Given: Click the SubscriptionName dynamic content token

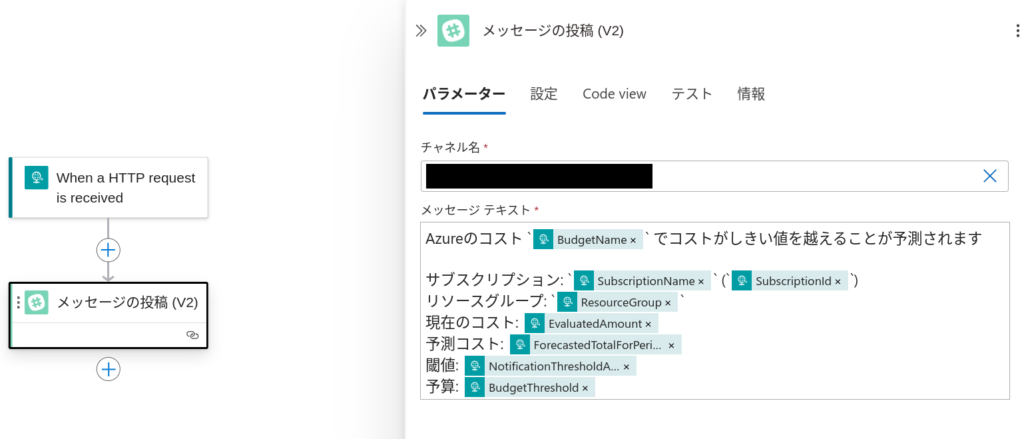Looking at the screenshot, I should (x=642, y=281).
